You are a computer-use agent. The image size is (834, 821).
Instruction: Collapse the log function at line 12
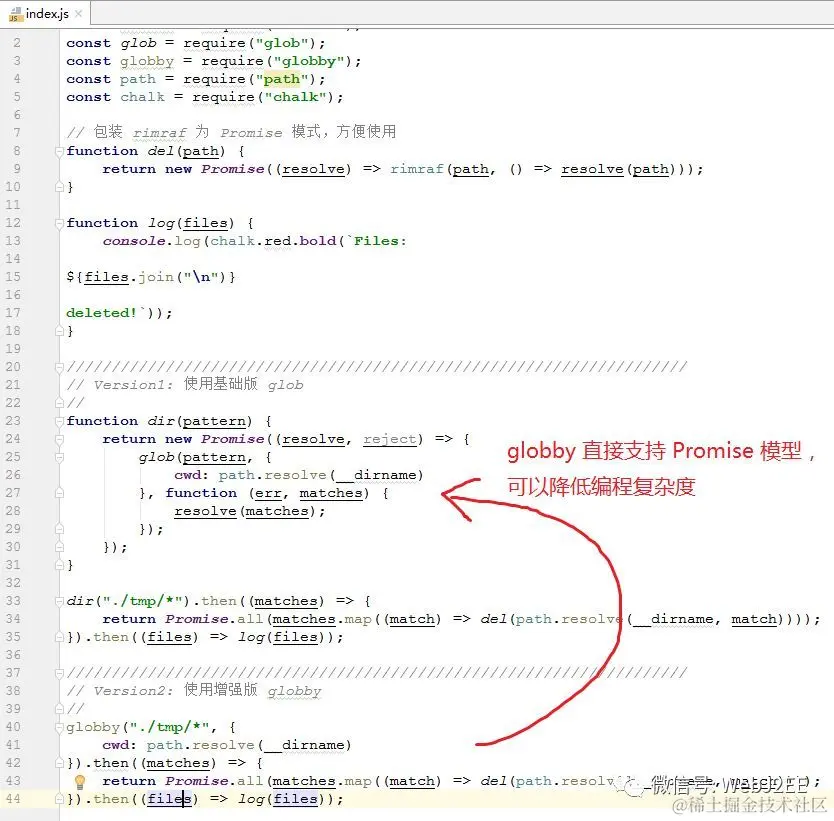(59, 223)
